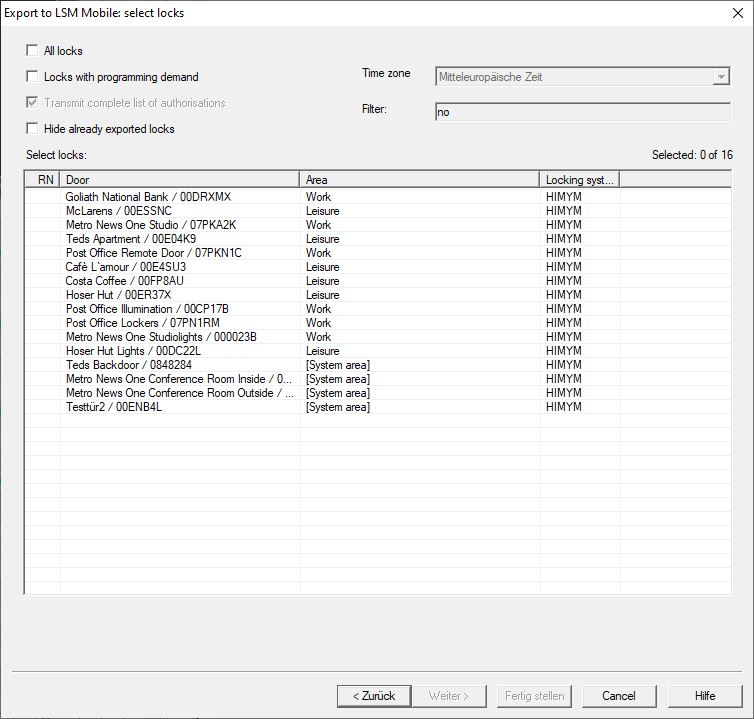
Task: Open help via the Hilfe button
Action: 705,696
